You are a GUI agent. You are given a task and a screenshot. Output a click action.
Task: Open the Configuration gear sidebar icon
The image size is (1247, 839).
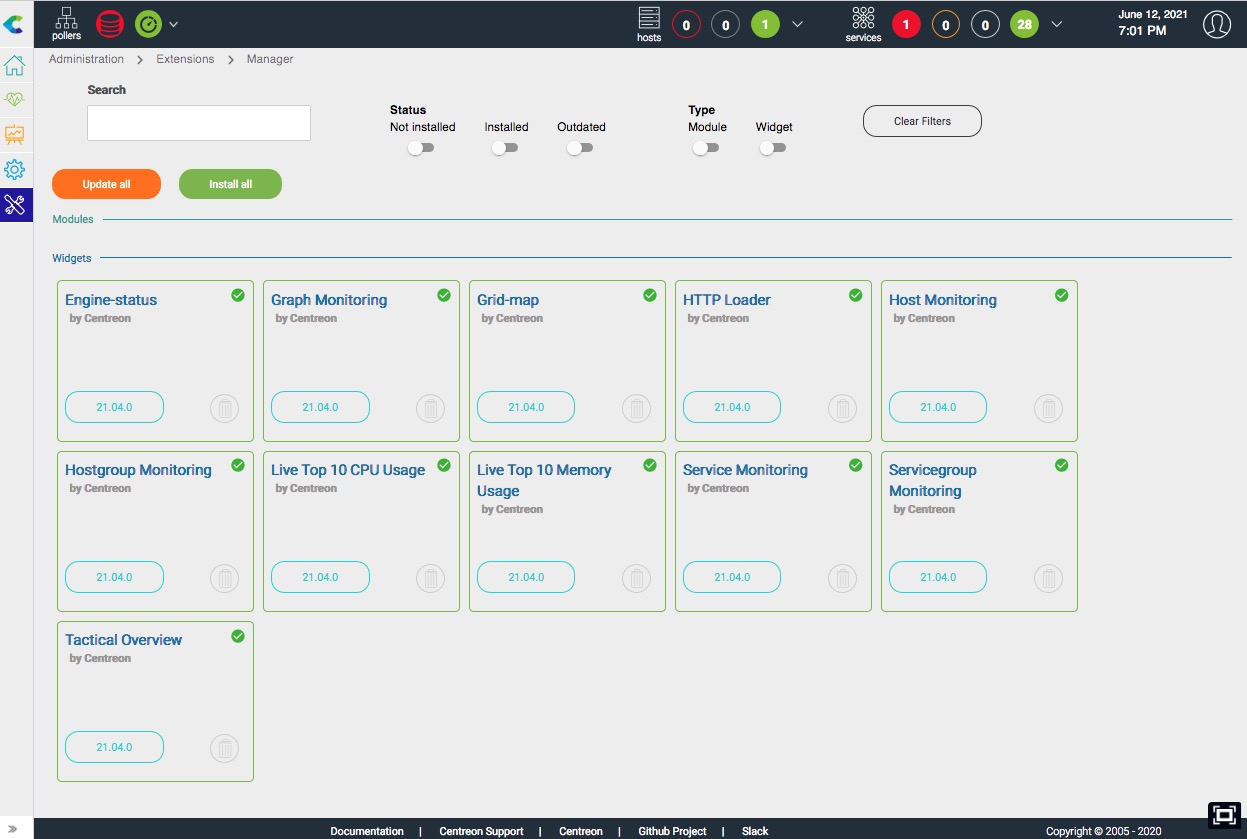coord(15,169)
